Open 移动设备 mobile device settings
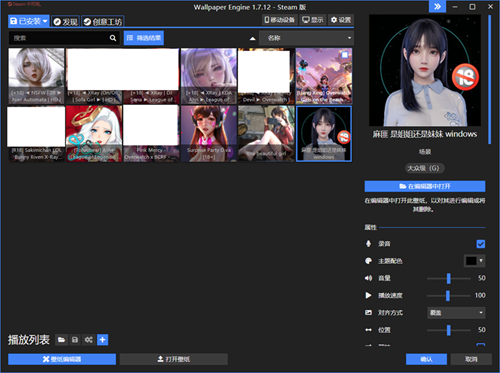The width and height of the screenshot is (500, 373). pyautogui.click(x=280, y=20)
